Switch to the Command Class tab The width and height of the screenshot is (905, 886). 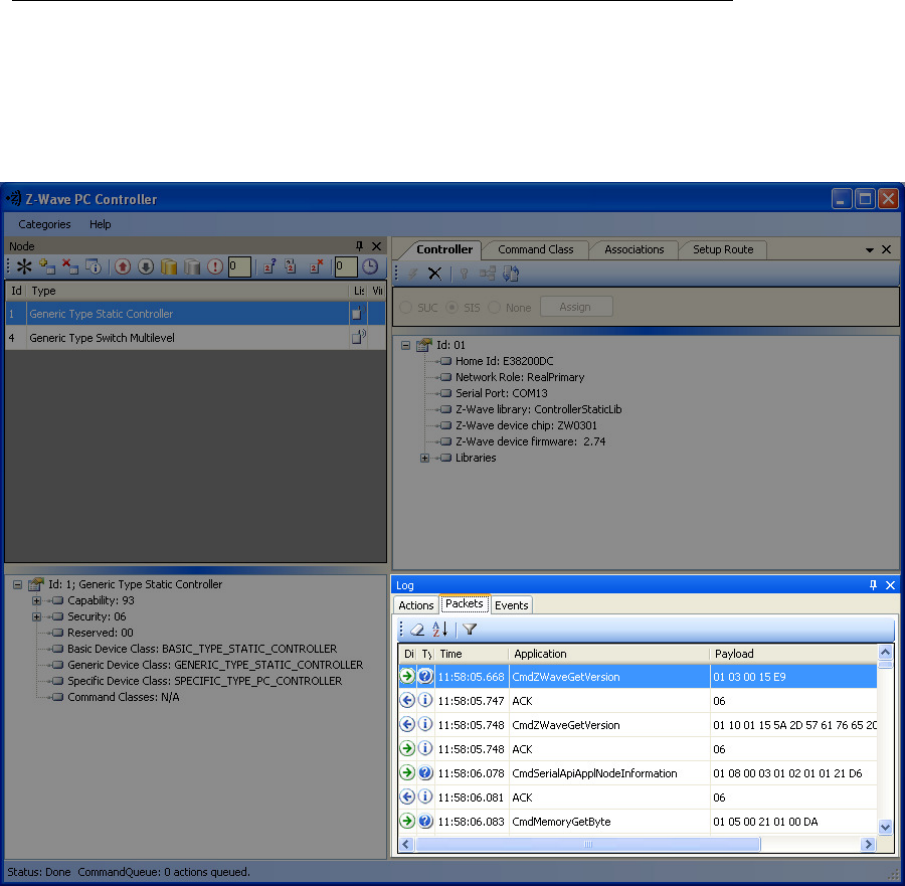[x=535, y=250]
